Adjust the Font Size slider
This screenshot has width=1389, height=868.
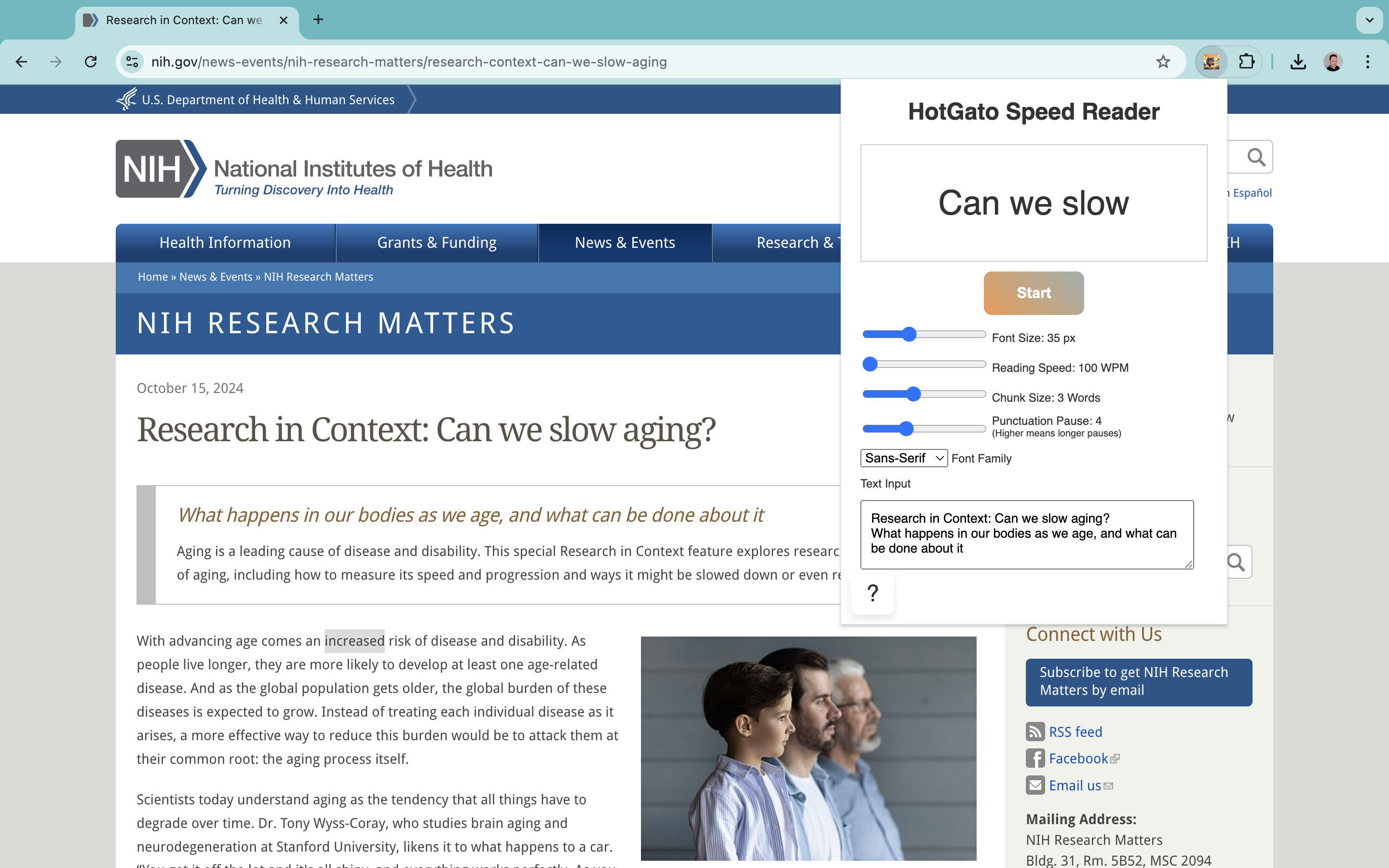(924, 334)
